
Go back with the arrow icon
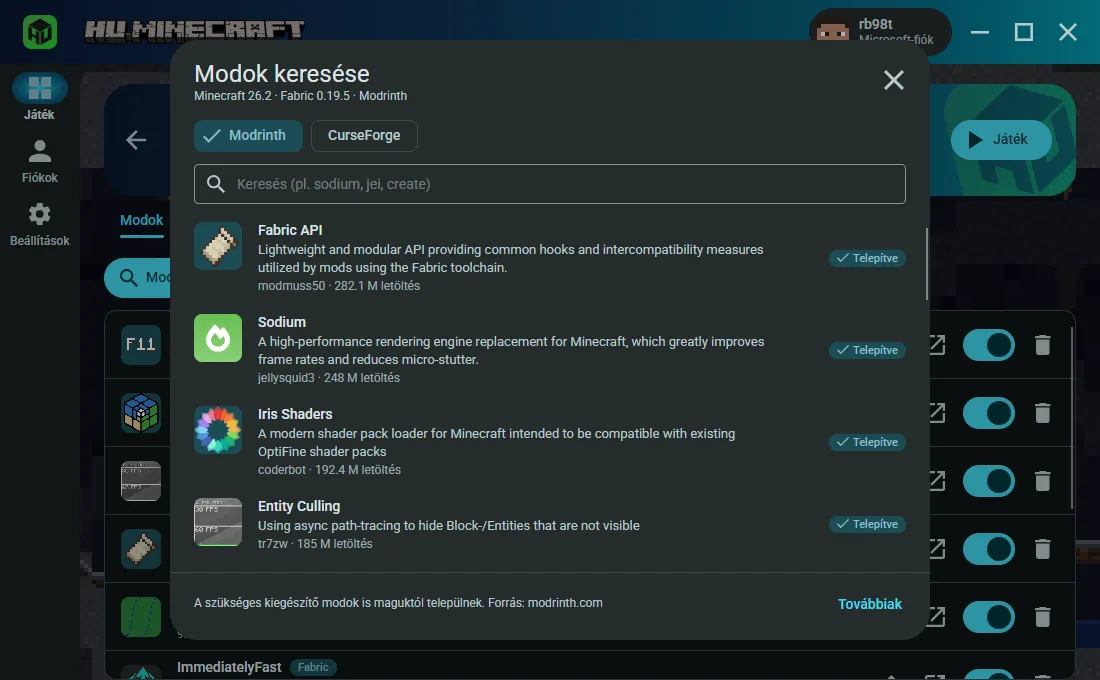[136, 140]
